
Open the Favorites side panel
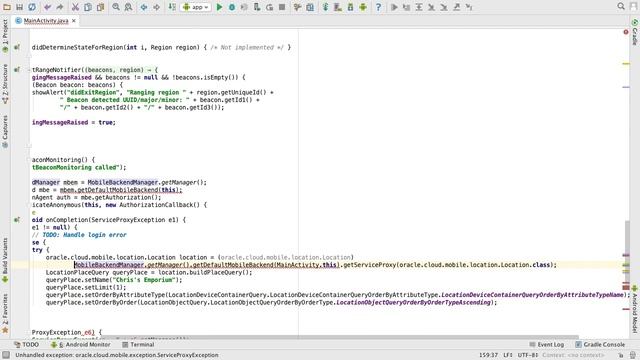coord(5,313)
